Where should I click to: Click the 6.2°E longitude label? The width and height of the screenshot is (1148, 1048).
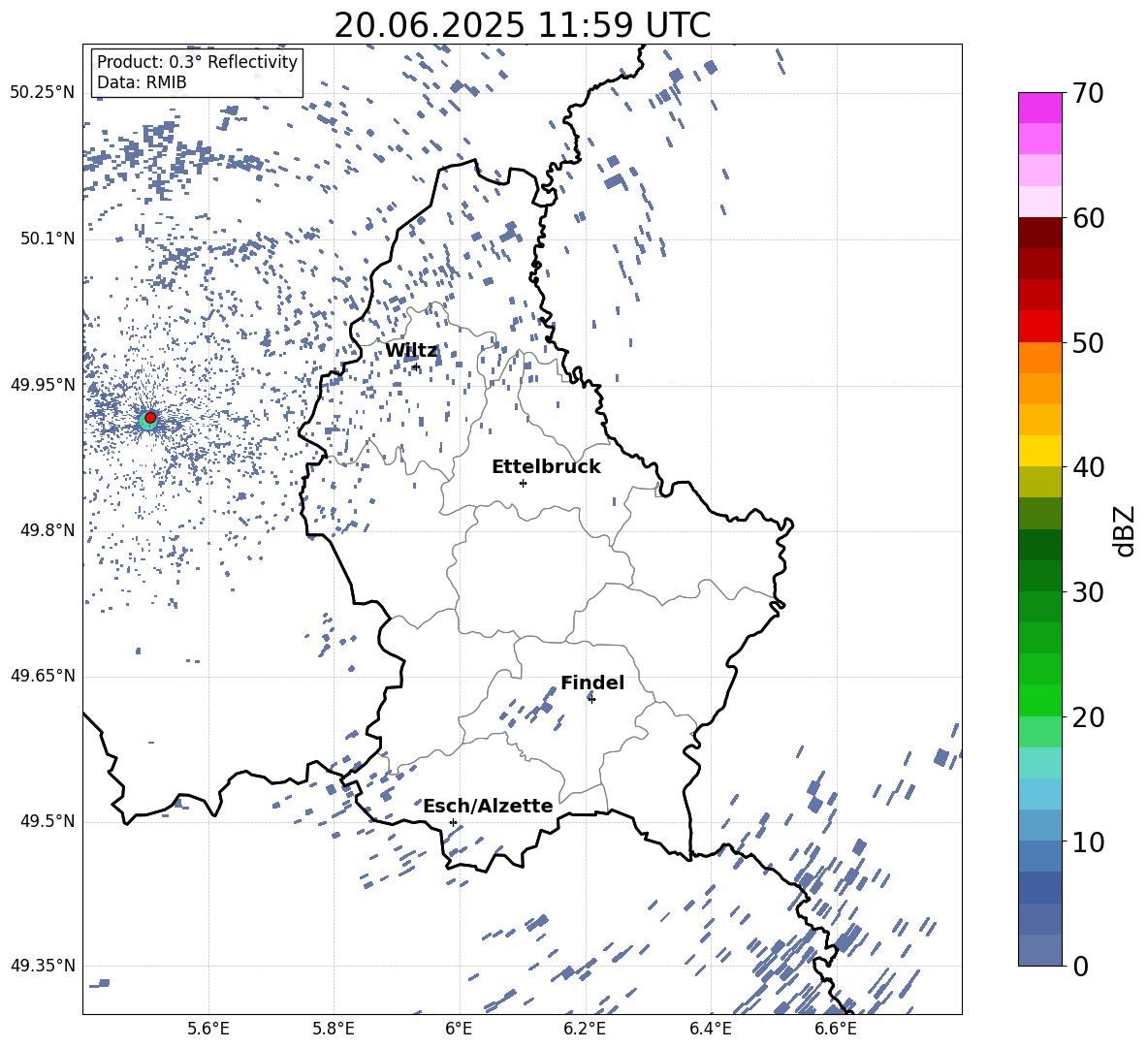(585, 1029)
